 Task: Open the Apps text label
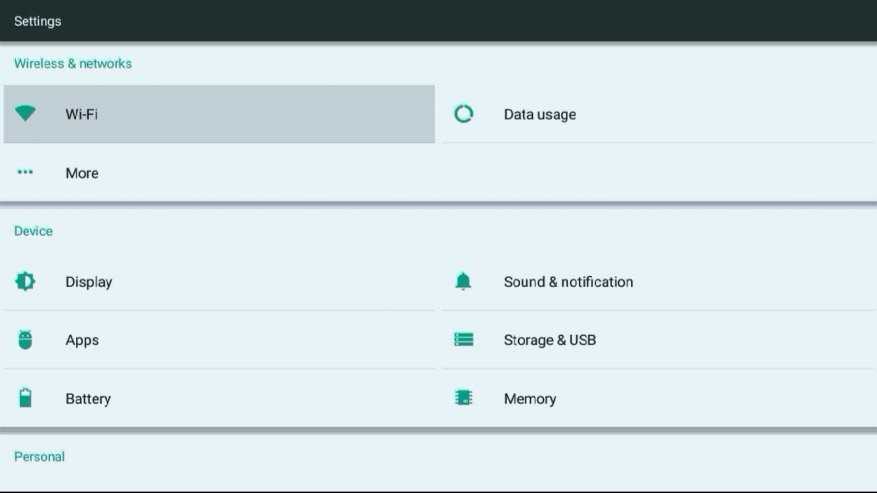click(82, 340)
